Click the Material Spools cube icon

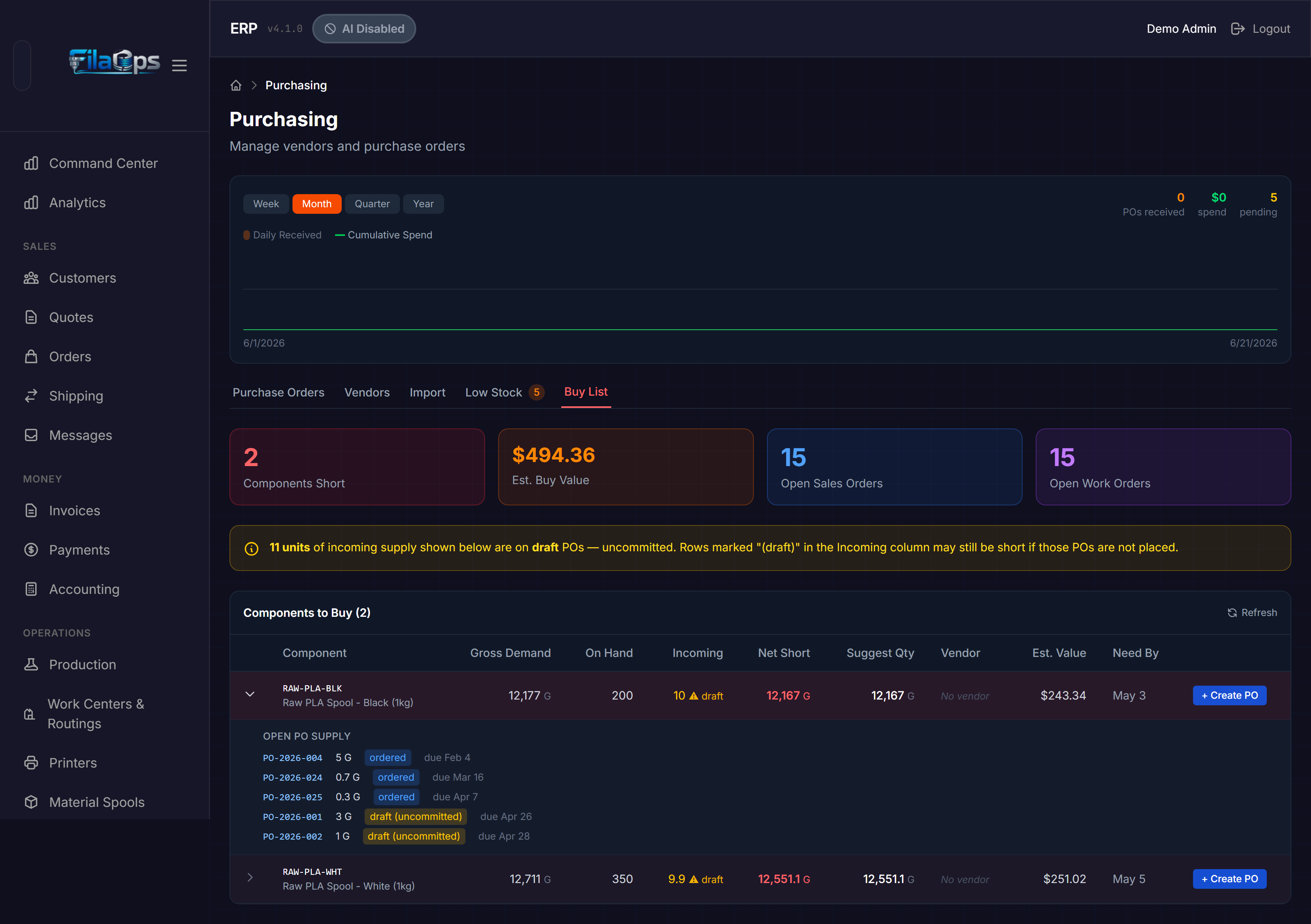(31, 802)
